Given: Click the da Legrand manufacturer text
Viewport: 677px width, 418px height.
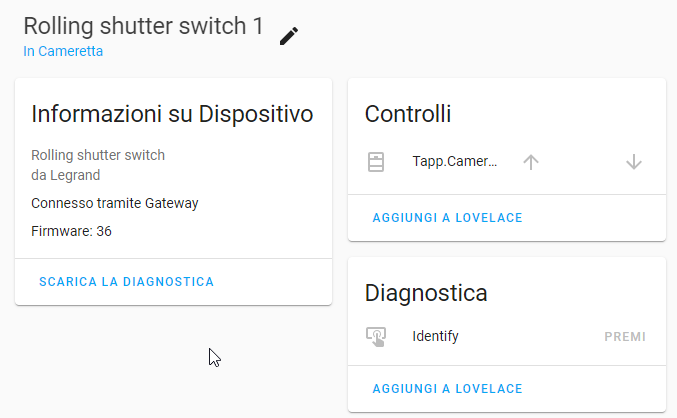Looking at the screenshot, I should (66, 175).
